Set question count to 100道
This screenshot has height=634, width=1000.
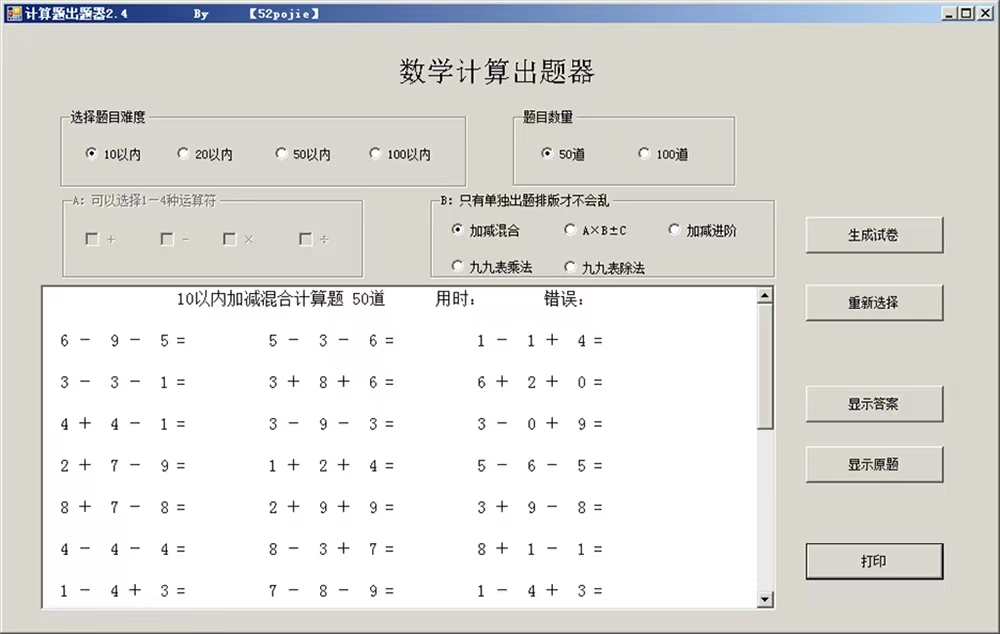[x=644, y=154]
